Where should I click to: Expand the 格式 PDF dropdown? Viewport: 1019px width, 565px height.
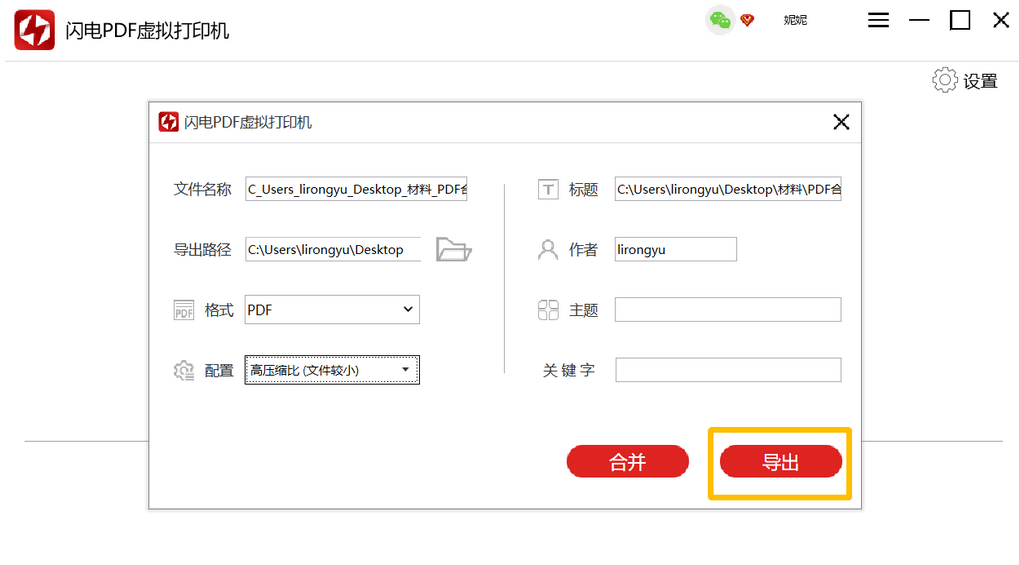click(x=332, y=309)
